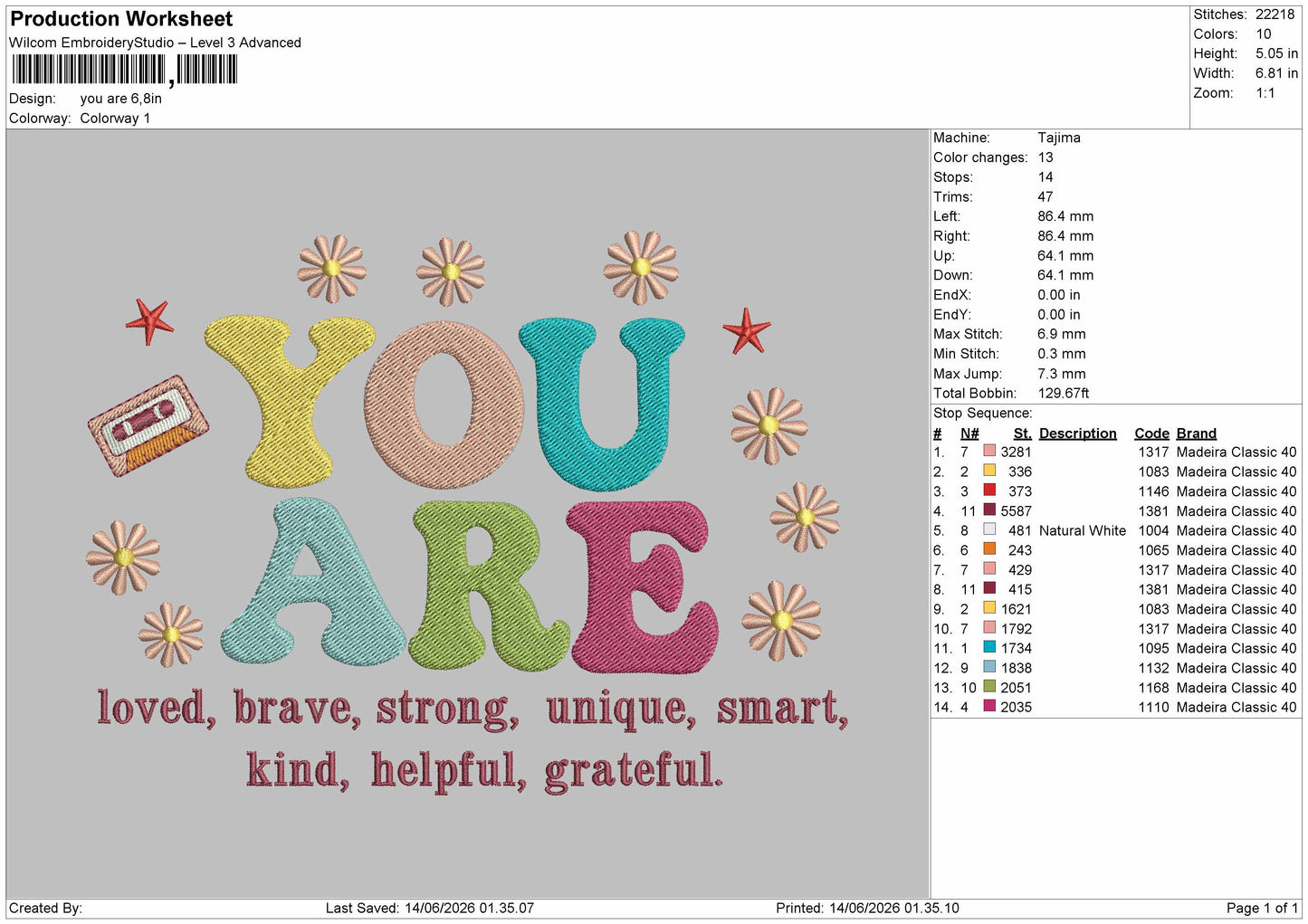Select thread code '1168'

1153,687
